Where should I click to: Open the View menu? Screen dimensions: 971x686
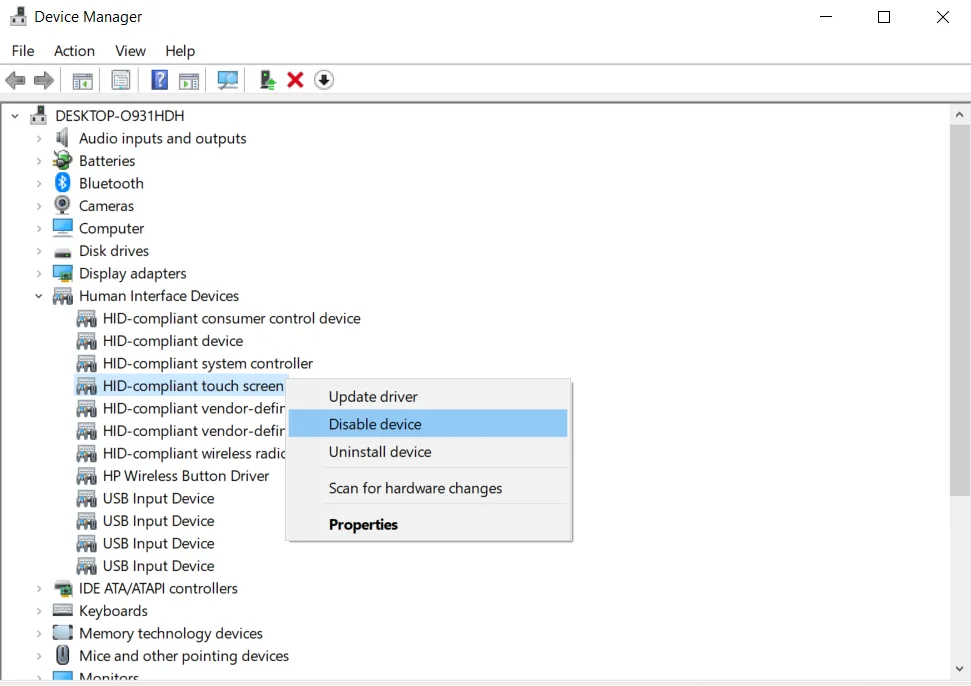click(131, 51)
